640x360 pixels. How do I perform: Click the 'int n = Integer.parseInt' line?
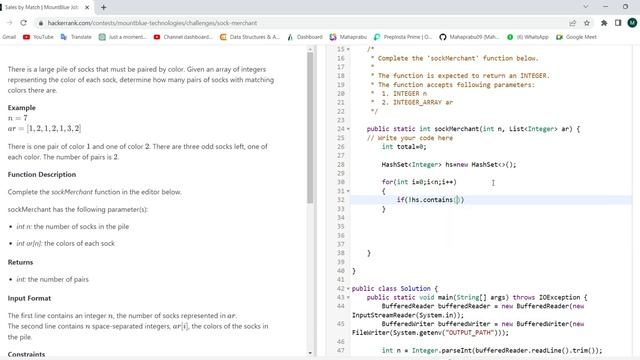492,351
